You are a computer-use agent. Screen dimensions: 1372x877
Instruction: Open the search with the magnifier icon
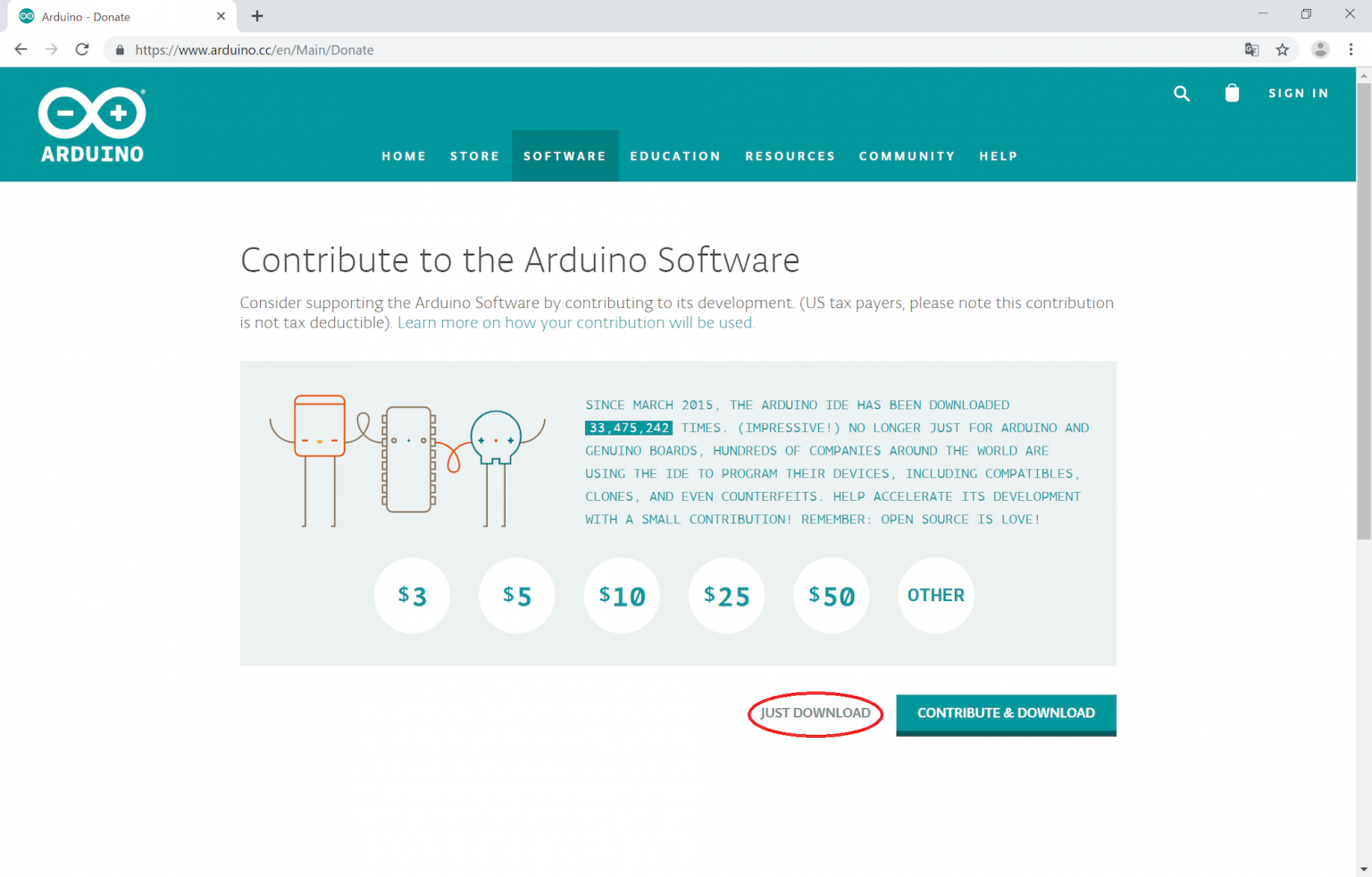[x=1182, y=93]
